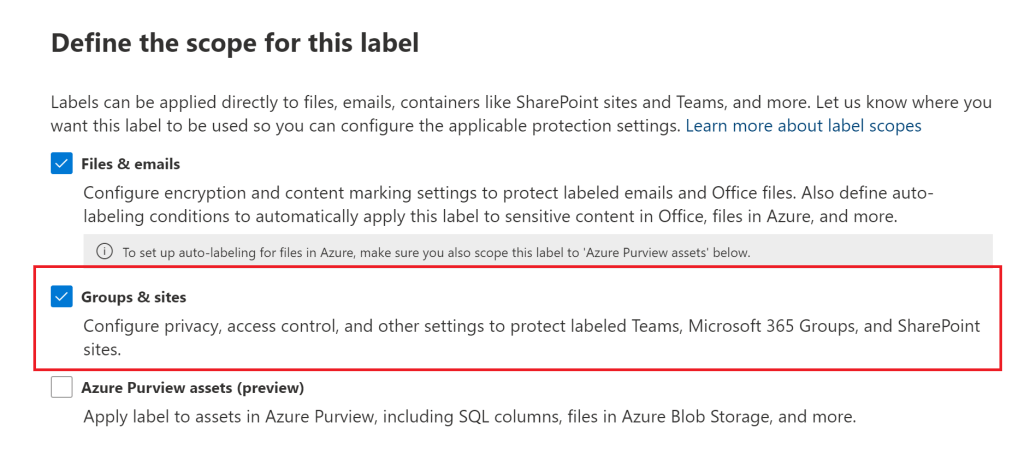Image resolution: width=1024 pixels, height=465 pixels.
Task: Click the 'Apply label to assets' description
Action: (469, 417)
